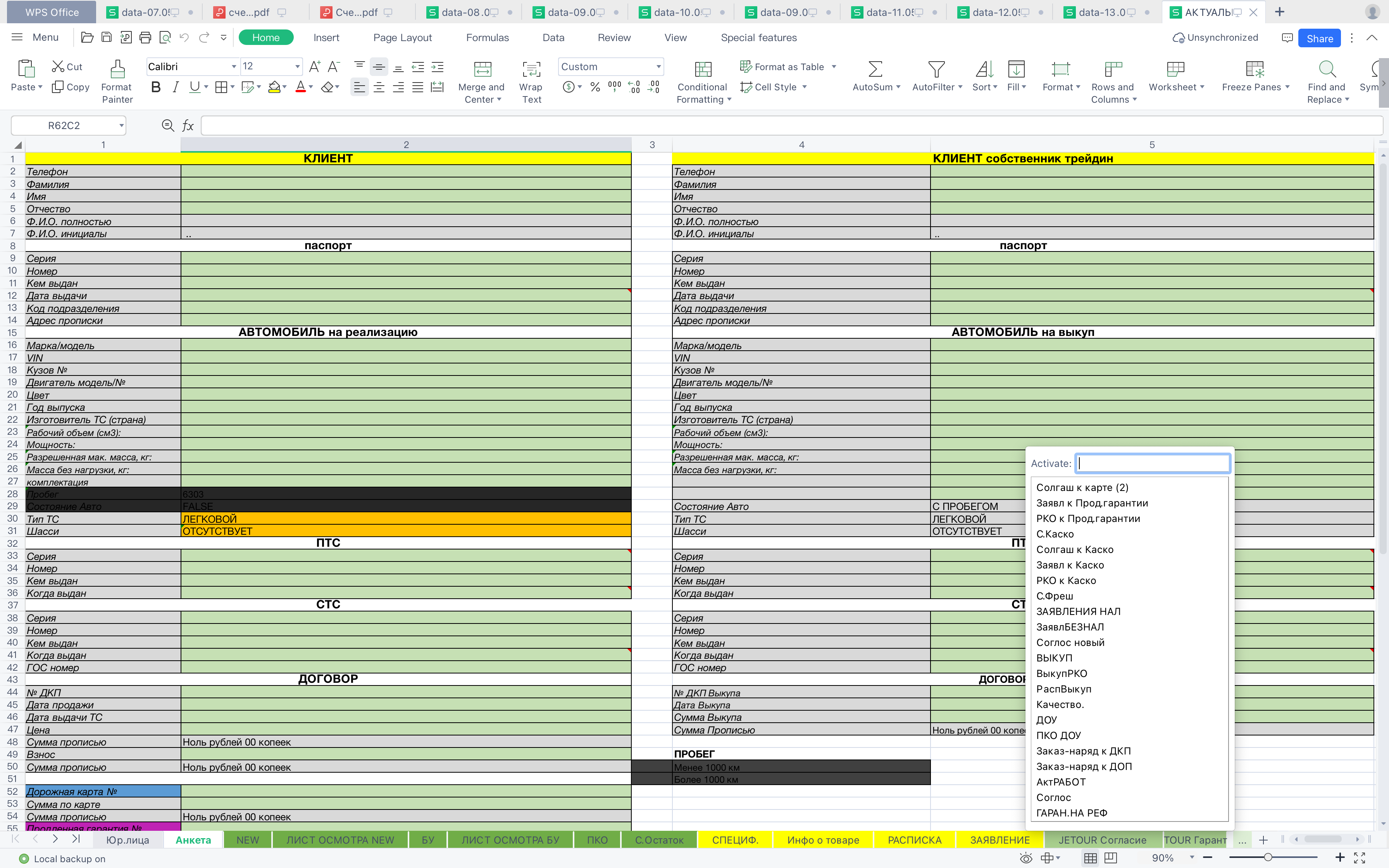Image resolution: width=1389 pixels, height=868 pixels.
Task: Click the Cut scissors icon
Action: 57,67
